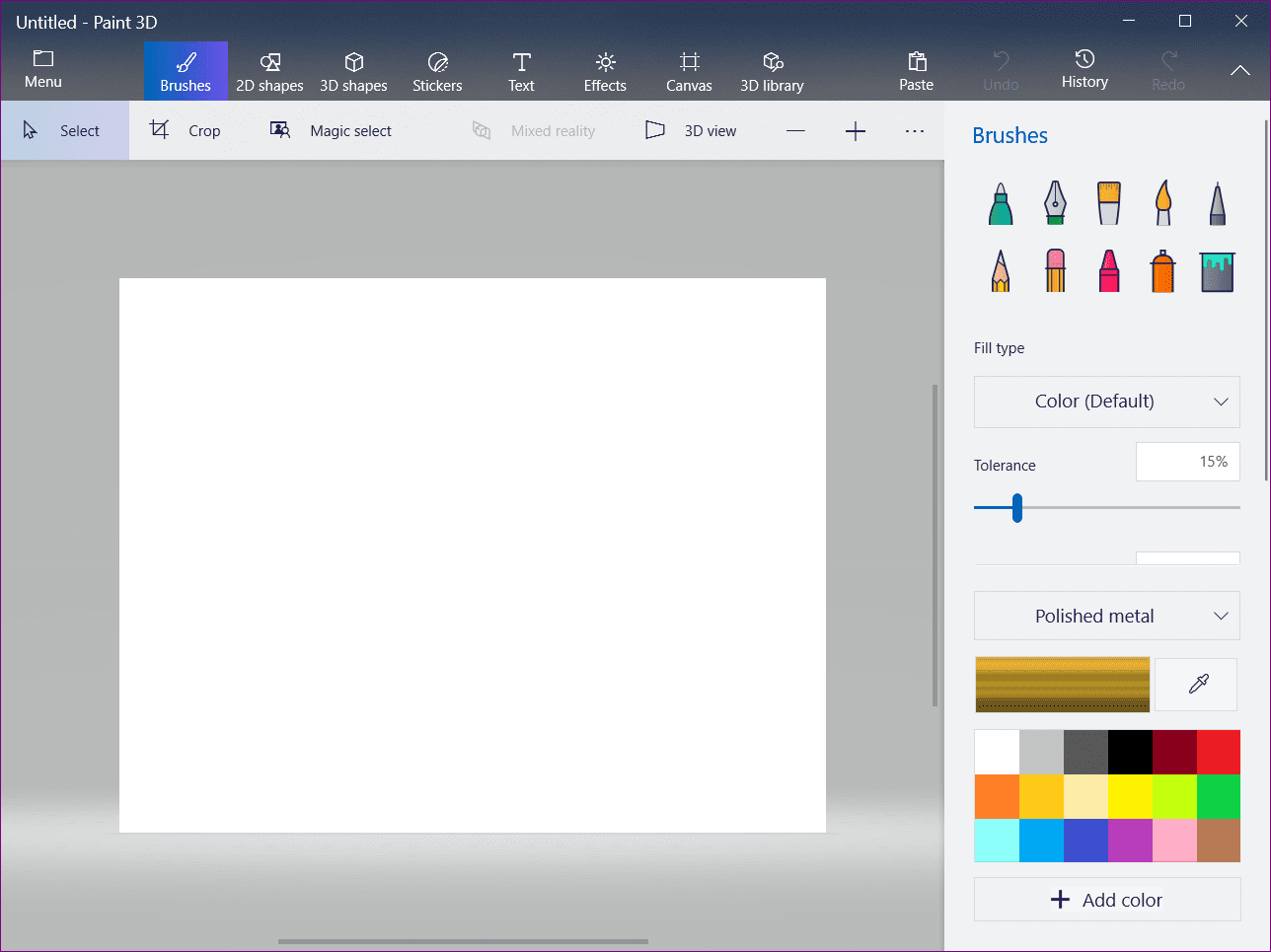The width and height of the screenshot is (1271, 952).
Task: Choose the brown color swatch
Action: [1219, 841]
